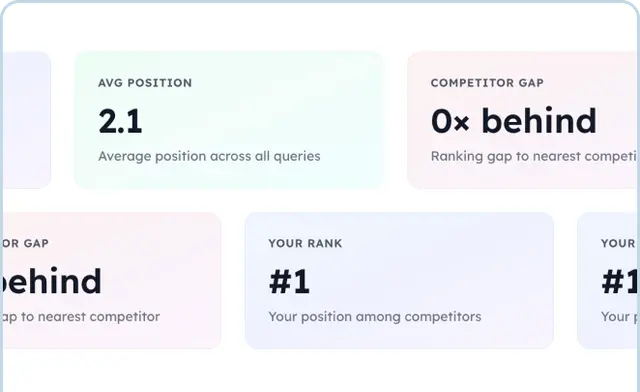The width and height of the screenshot is (640, 392).
Task: Open the green Avg Position metric card
Action: coord(229,120)
